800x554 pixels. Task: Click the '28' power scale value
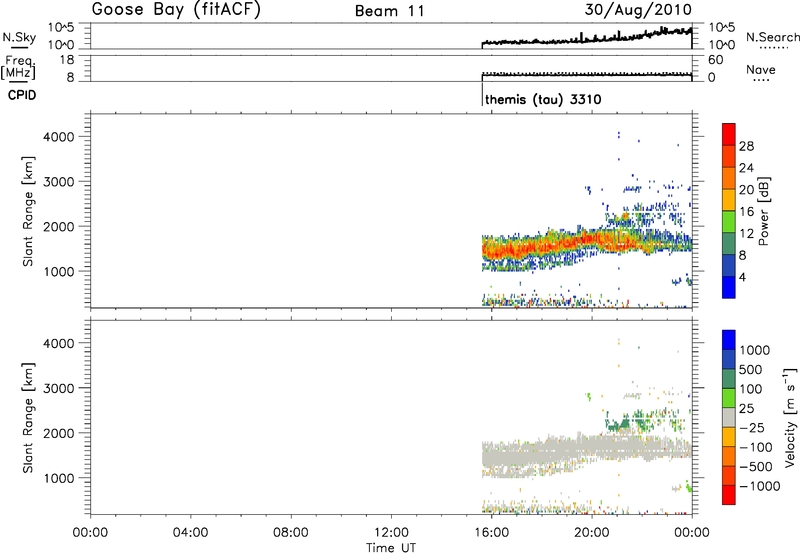pyautogui.click(x=746, y=146)
